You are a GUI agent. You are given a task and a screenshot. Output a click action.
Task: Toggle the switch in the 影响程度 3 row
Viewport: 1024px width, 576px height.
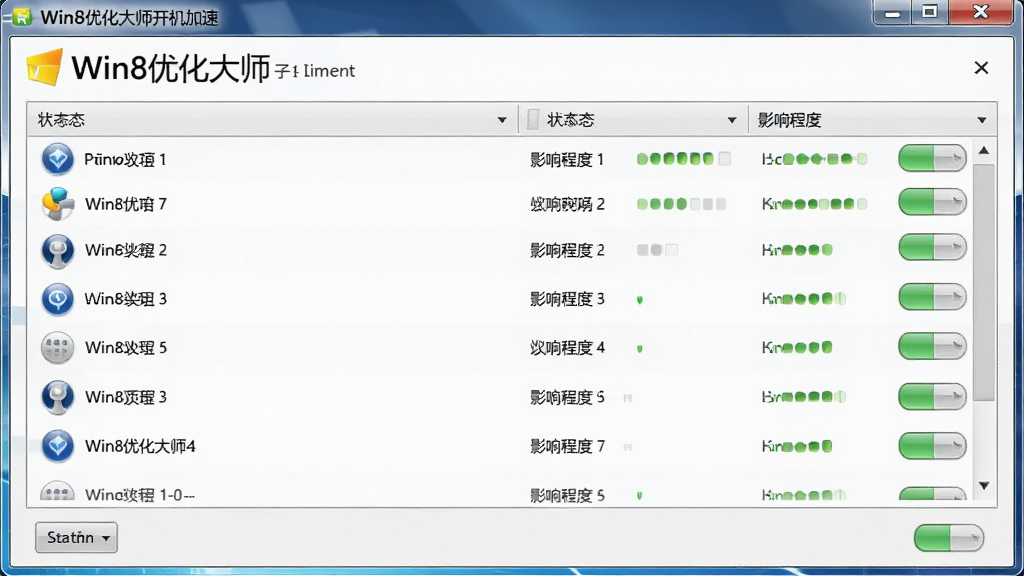[x=932, y=297]
